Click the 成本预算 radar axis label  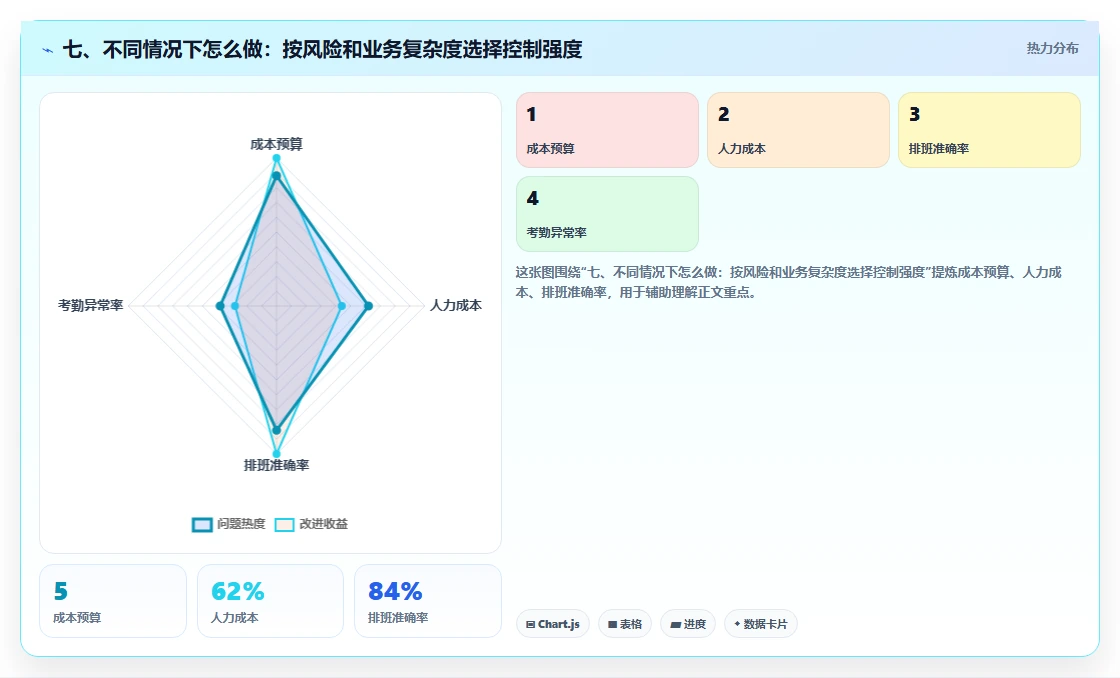click(x=276, y=144)
